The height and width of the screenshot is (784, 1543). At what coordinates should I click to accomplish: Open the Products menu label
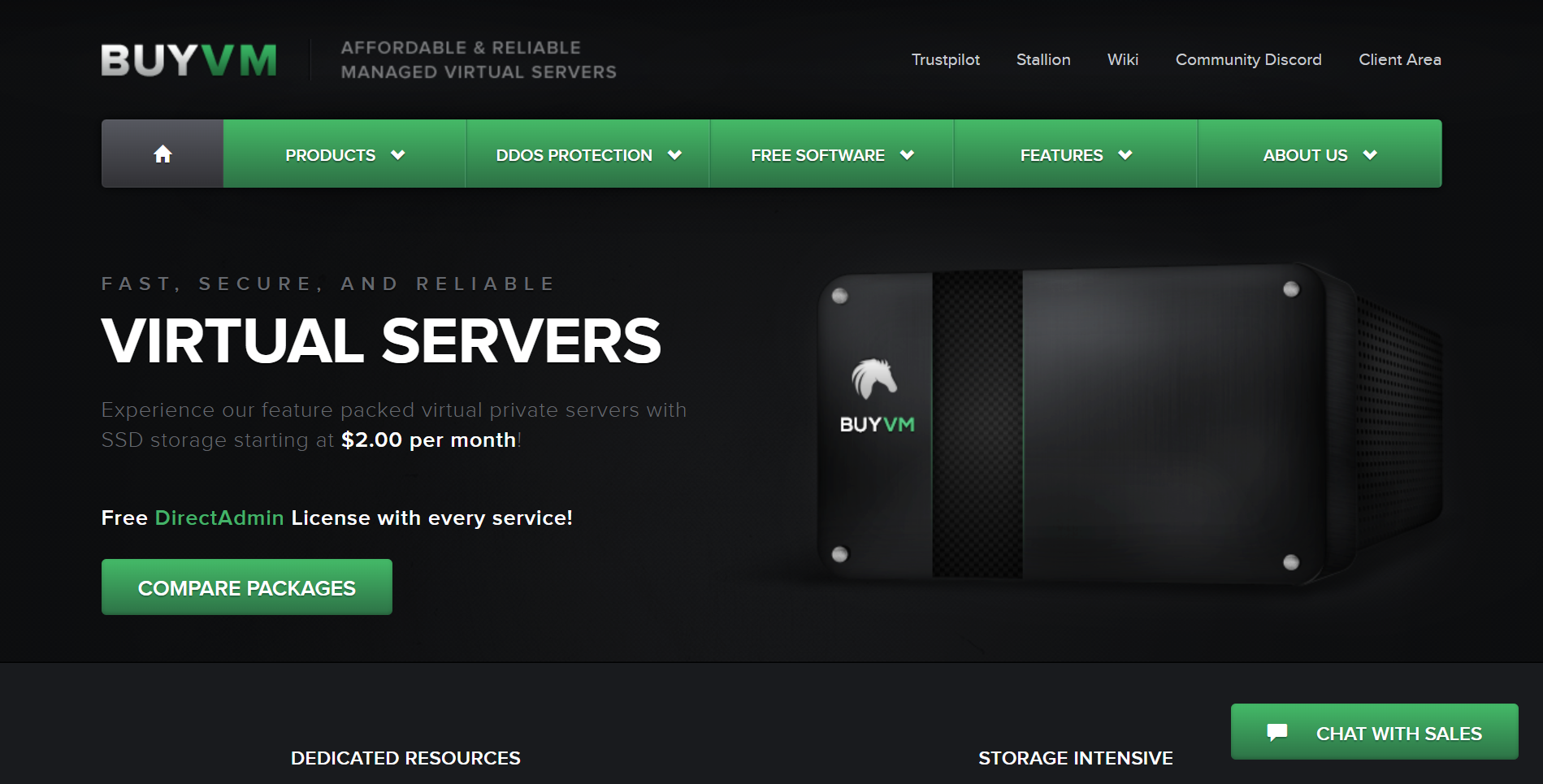(x=330, y=155)
